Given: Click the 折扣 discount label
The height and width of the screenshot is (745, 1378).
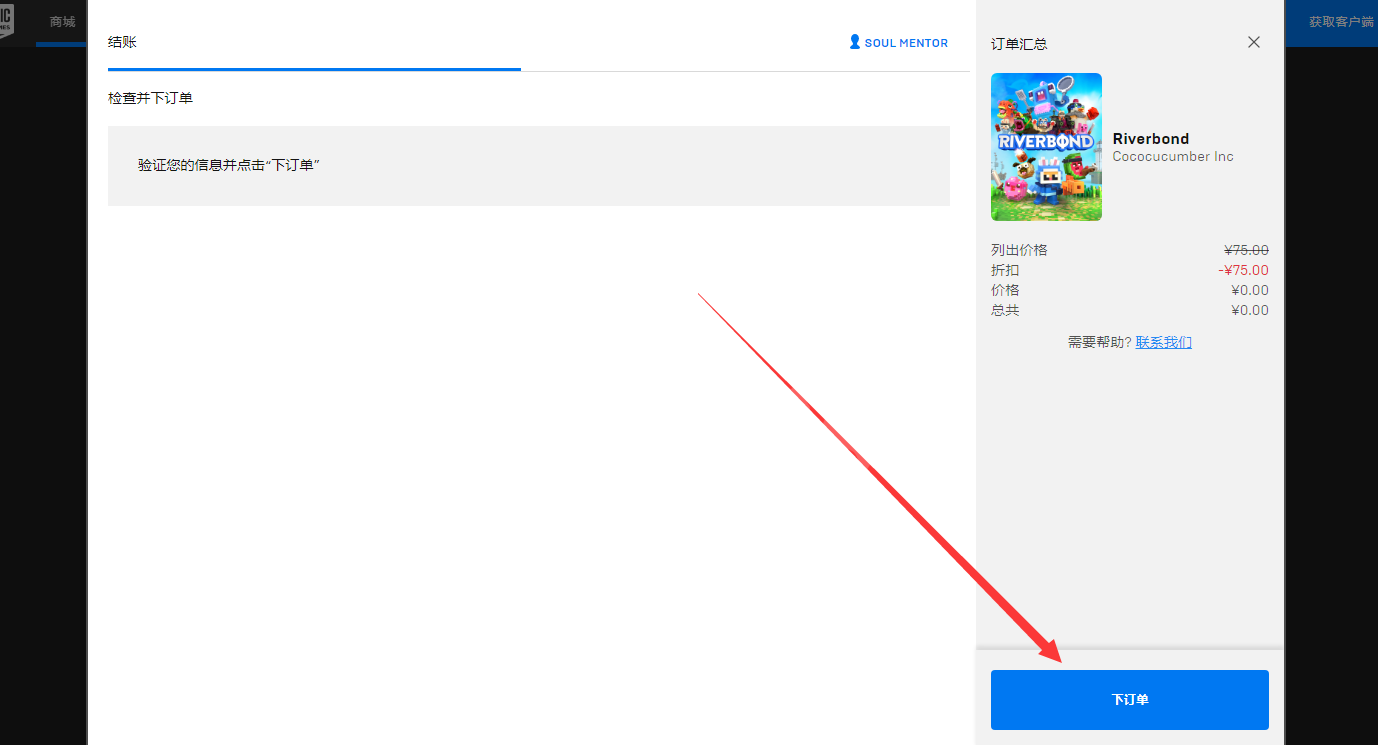Looking at the screenshot, I should coord(1005,270).
